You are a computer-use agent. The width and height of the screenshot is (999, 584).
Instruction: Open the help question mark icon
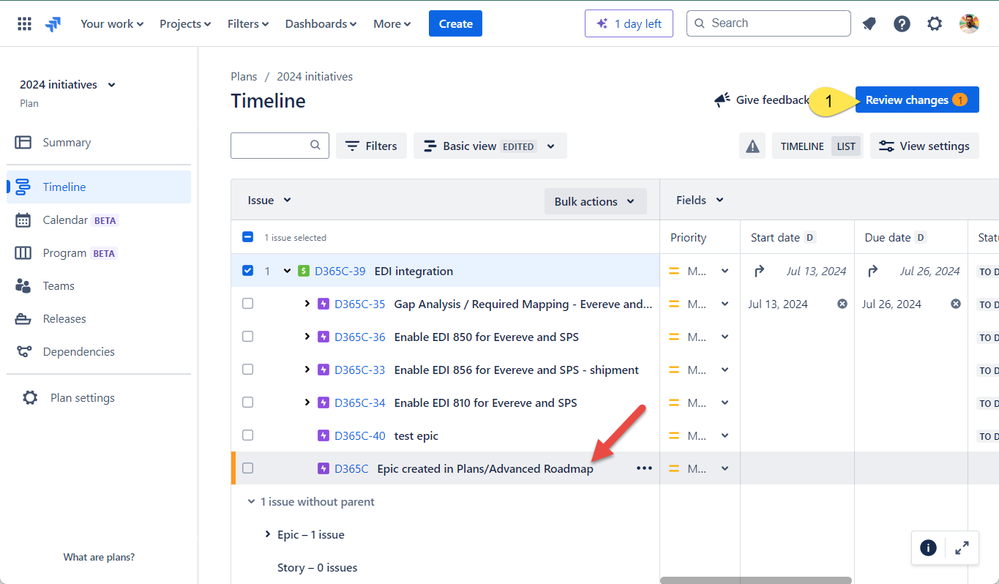coord(902,24)
